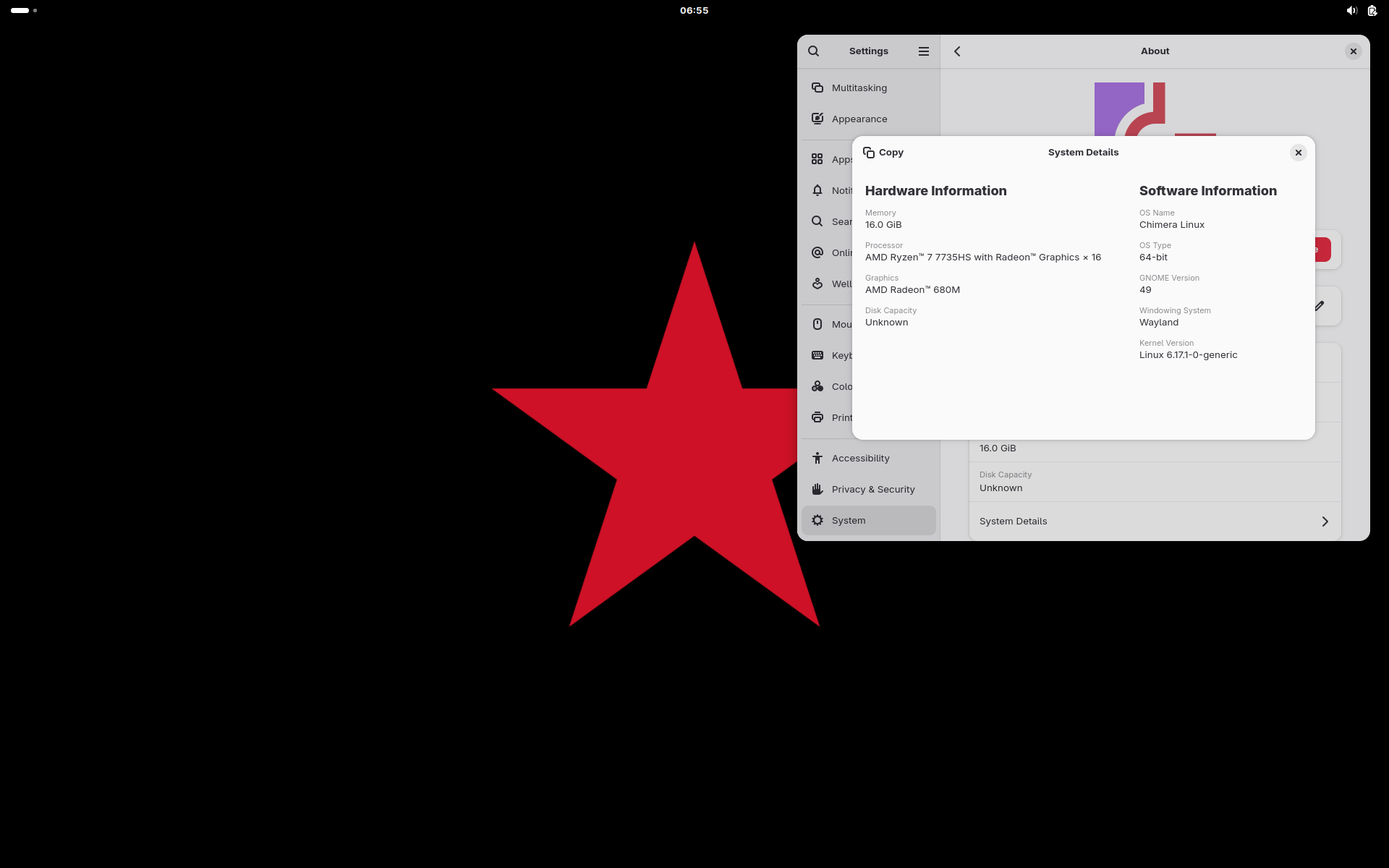Screen dimensions: 1389x868
Task: Open Accessibility settings
Action: pyautogui.click(x=860, y=459)
